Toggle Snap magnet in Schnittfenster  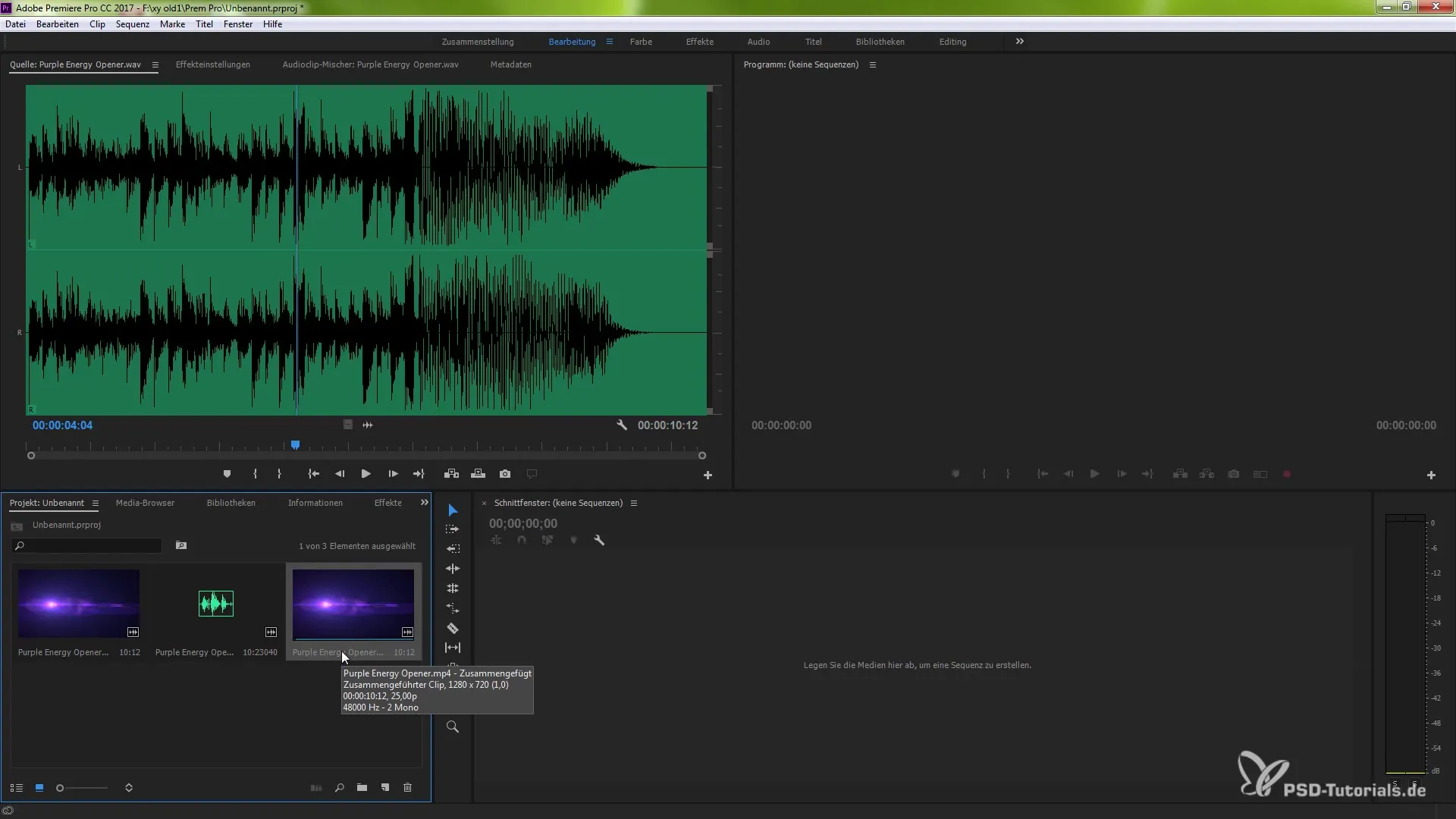[522, 541]
